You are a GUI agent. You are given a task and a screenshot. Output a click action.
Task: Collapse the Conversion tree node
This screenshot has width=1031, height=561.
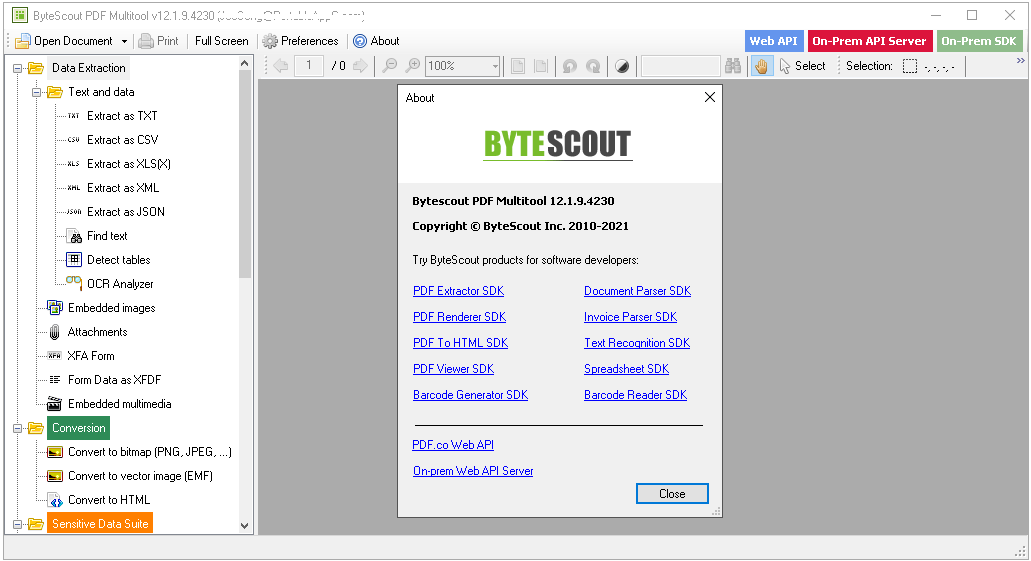pyautogui.click(x=18, y=428)
